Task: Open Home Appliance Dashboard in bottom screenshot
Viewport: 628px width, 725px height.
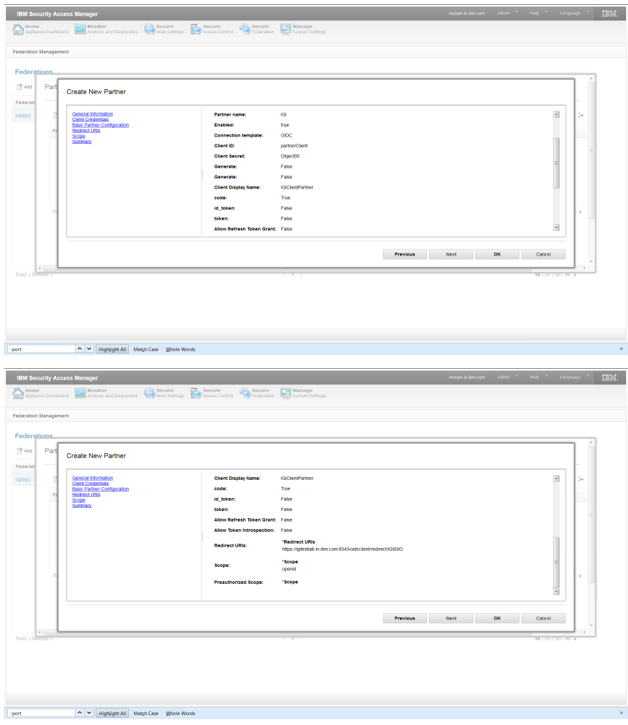Action: pos(41,393)
